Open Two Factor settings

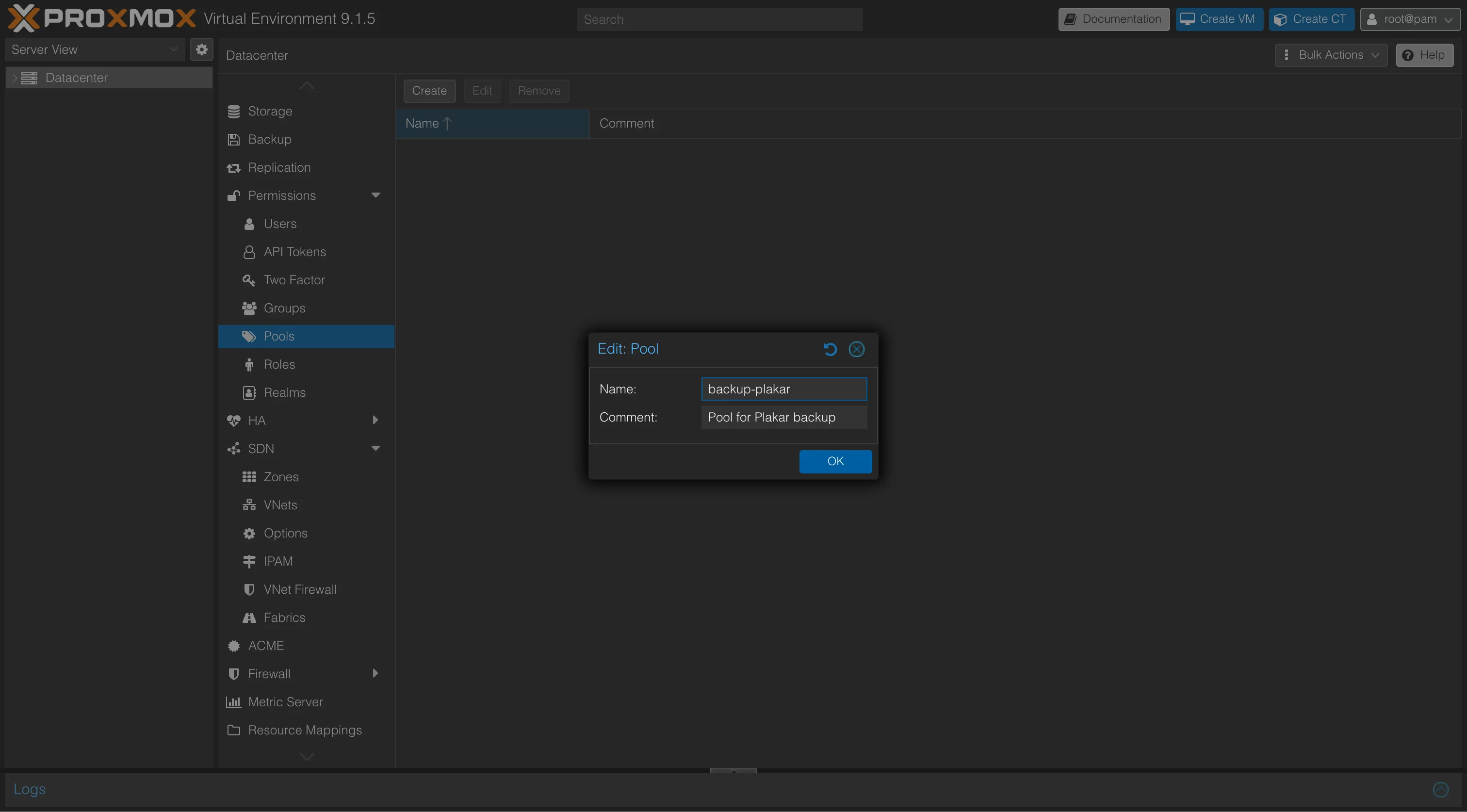tap(306, 280)
